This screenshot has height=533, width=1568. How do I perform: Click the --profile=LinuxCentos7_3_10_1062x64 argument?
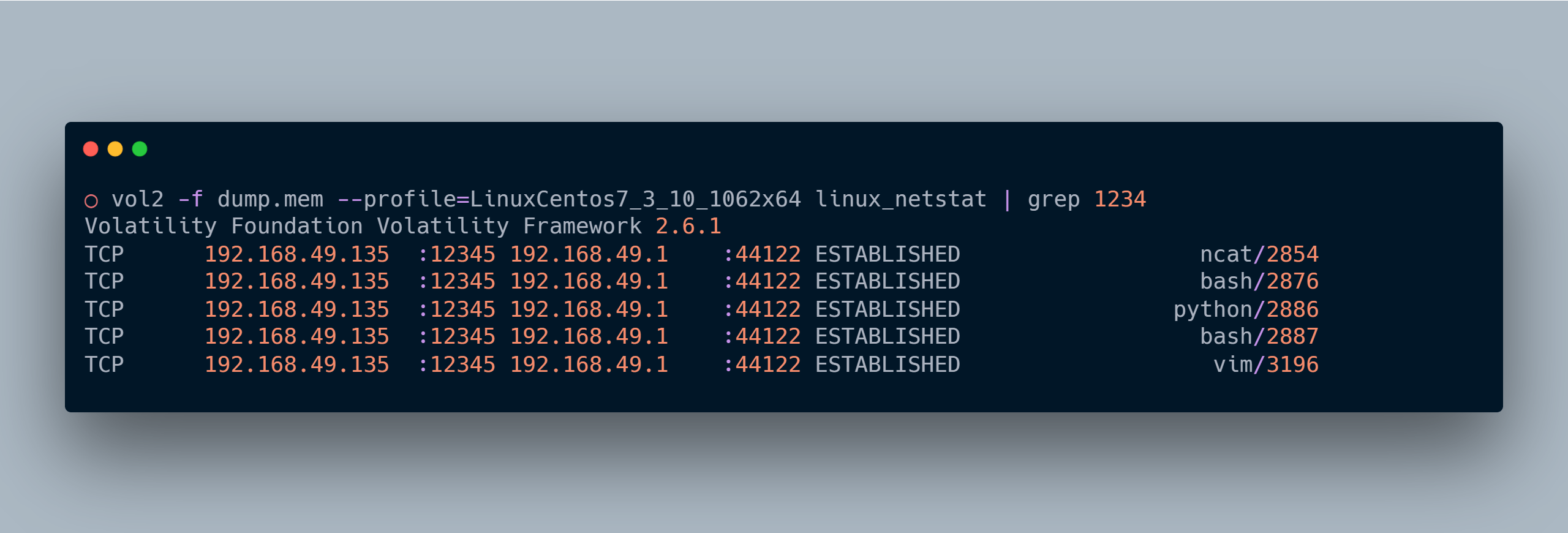569,200
